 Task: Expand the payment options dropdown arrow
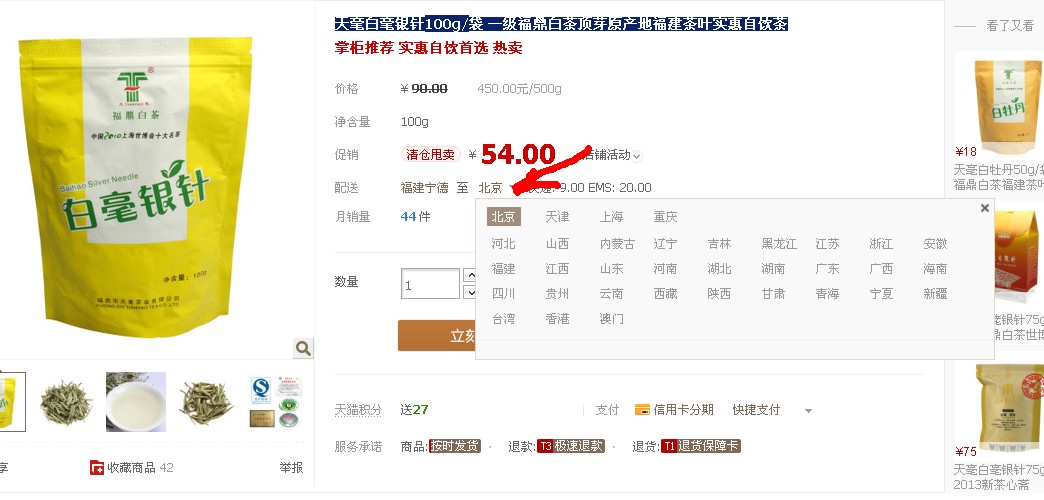pos(808,411)
